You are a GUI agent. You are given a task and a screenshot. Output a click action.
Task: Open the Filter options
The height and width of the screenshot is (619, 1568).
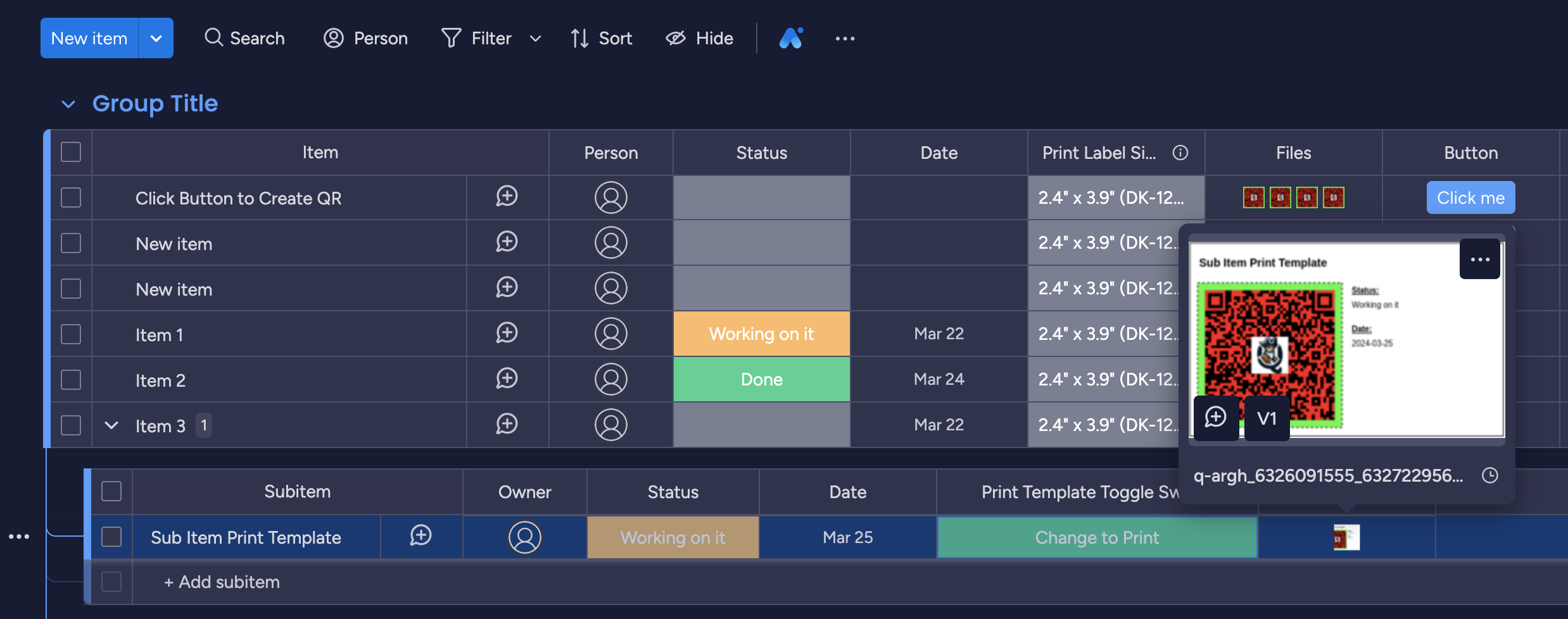[x=477, y=38]
